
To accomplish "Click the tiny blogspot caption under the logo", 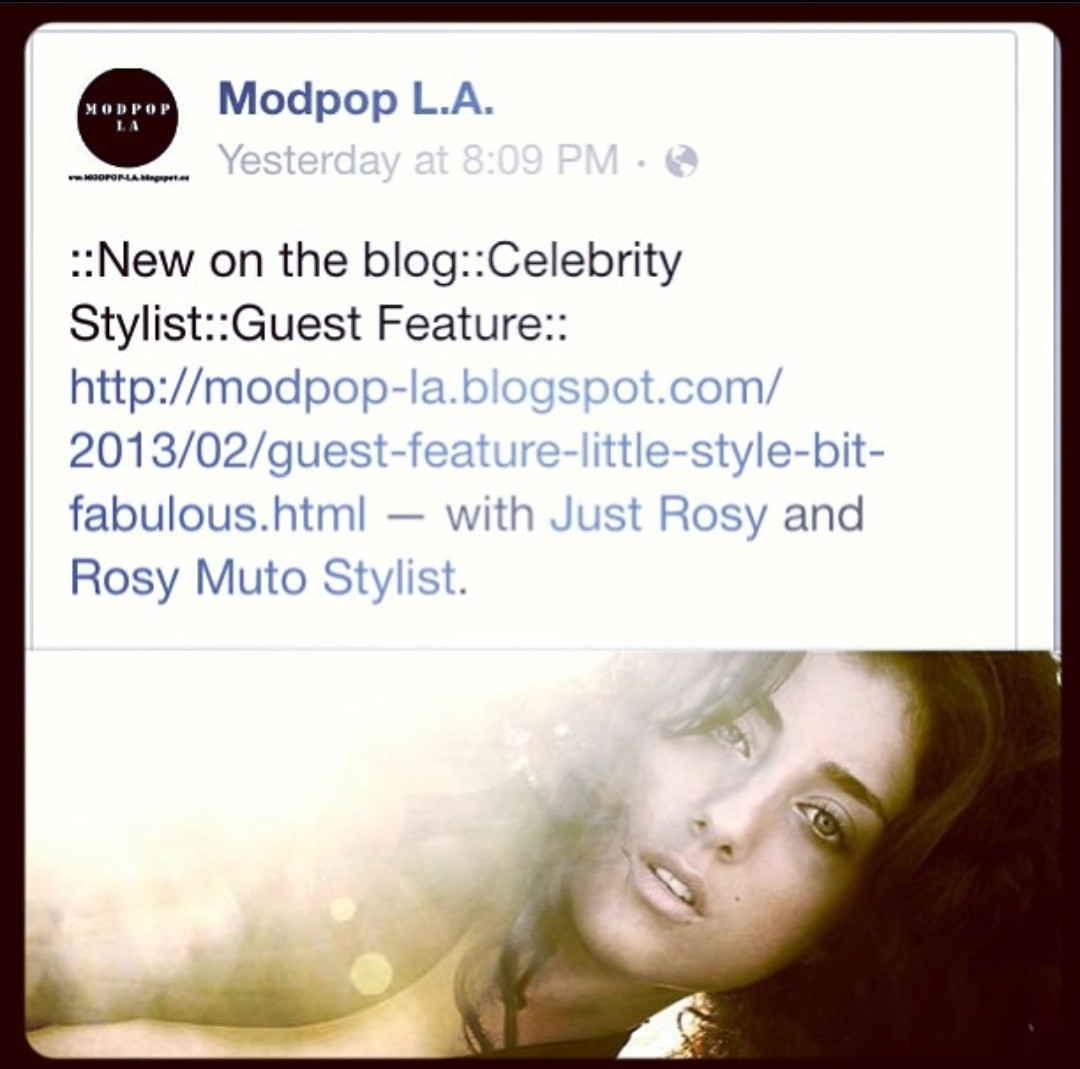I will tap(128, 178).
